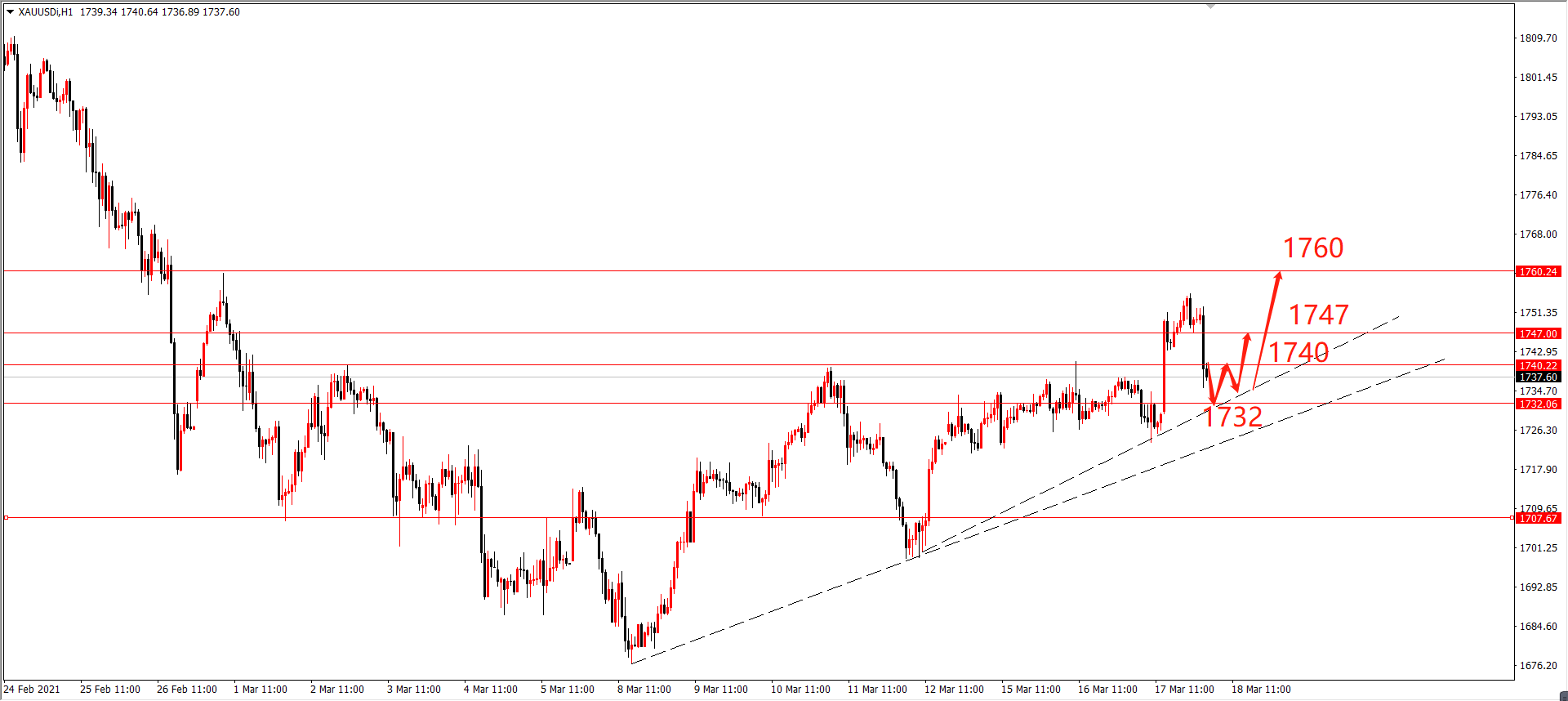Click the black 1737.60 current price tag
Image resolution: width=1568 pixels, height=701 pixels.
point(1539,377)
